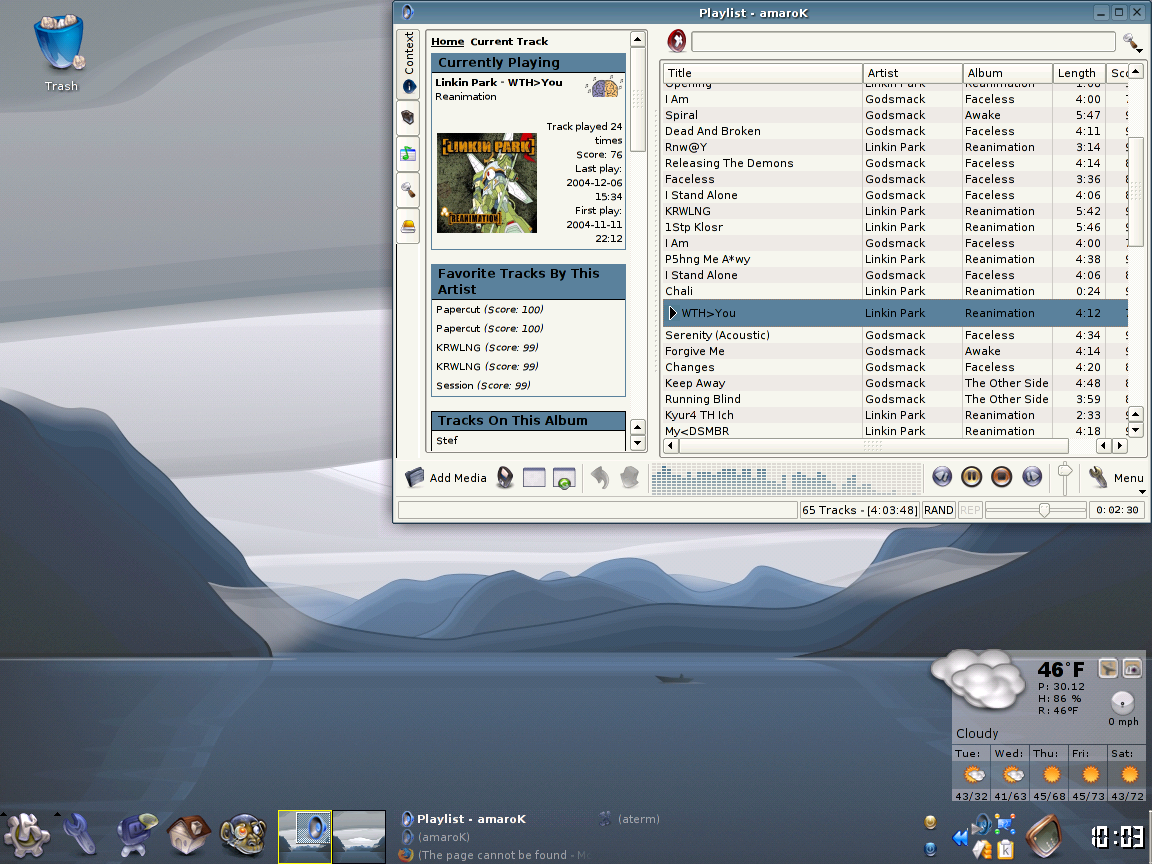Skip to previous track
The height and width of the screenshot is (864, 1152).
(942, 477)
